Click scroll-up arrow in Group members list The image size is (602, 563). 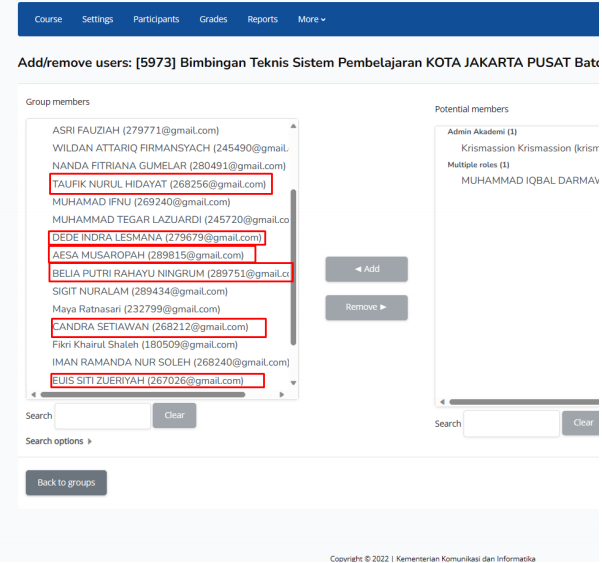point(293,127)
